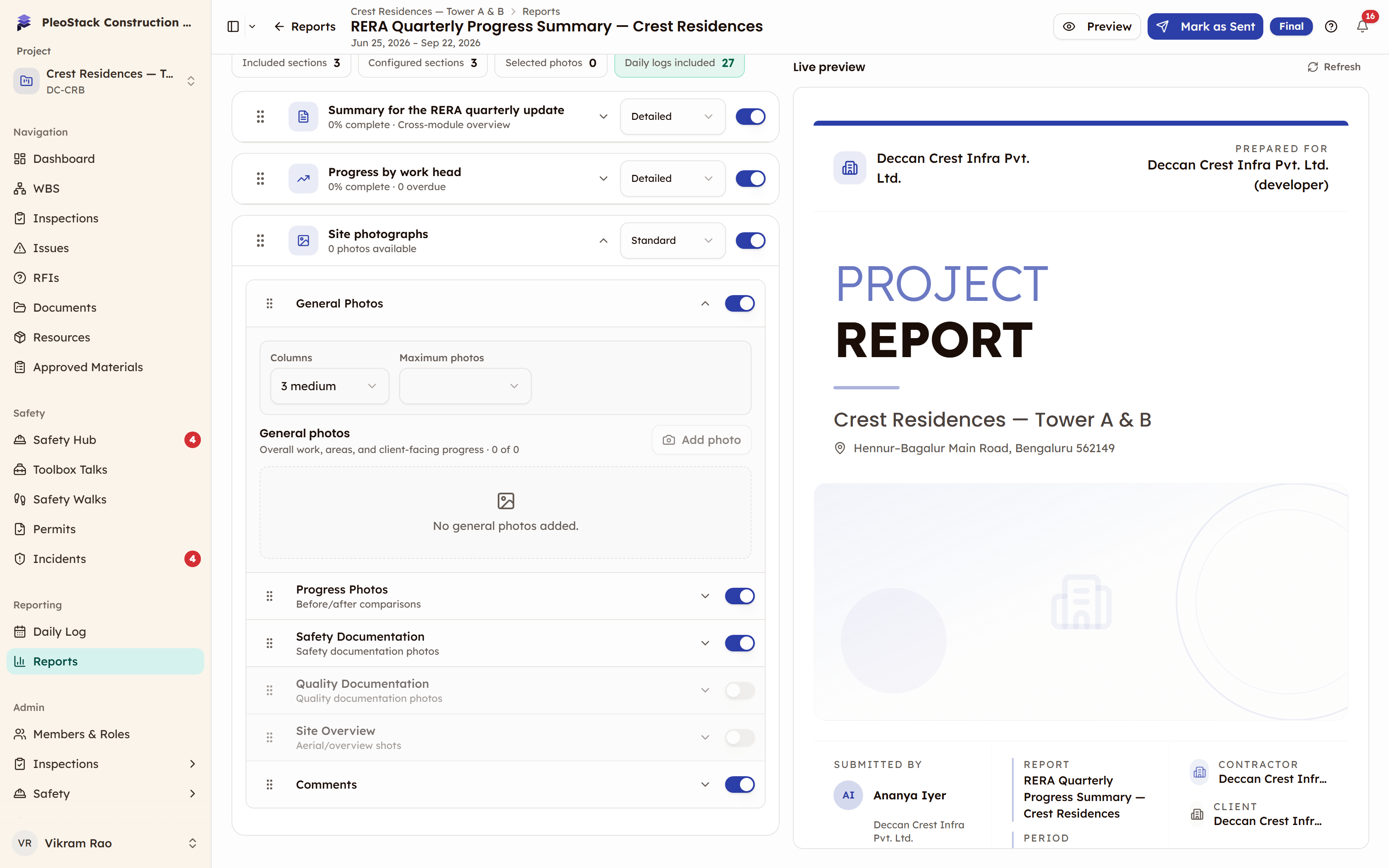Click the Add photo button
The width and height of the screenshot is (1389, 868).
click(702, 440)
